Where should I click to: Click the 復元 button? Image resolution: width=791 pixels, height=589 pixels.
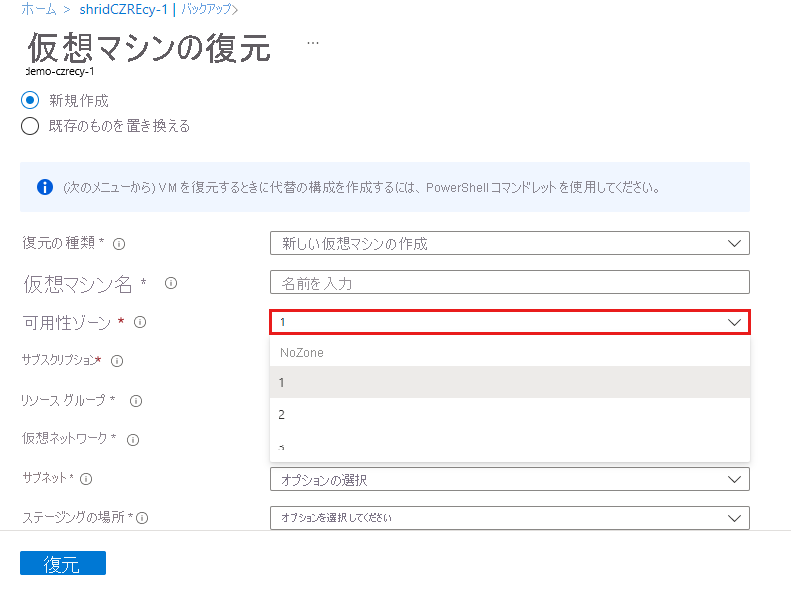63,563
